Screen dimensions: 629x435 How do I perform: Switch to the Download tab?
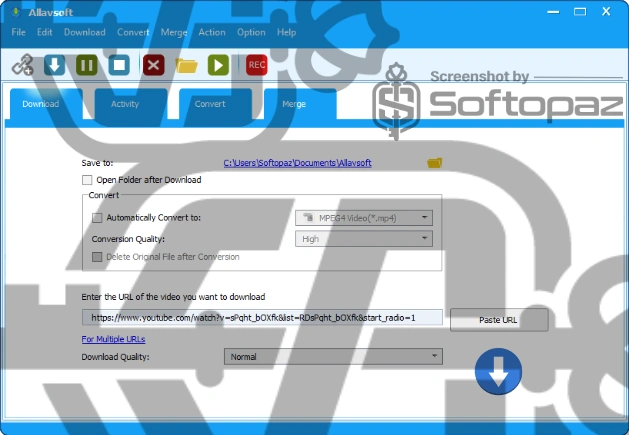pyautogui.click(x=46, y=104)
